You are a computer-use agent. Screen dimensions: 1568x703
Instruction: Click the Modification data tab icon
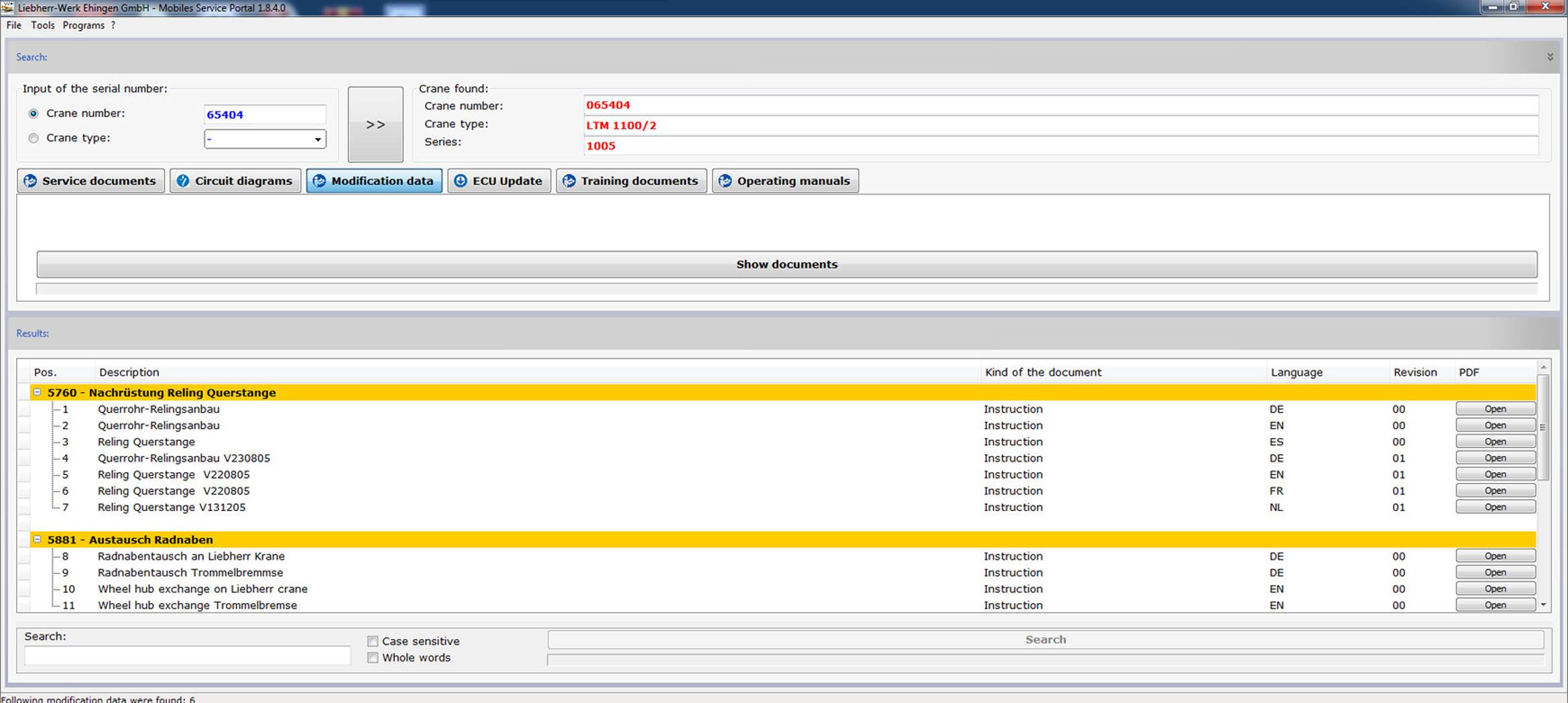coord(319,181)
